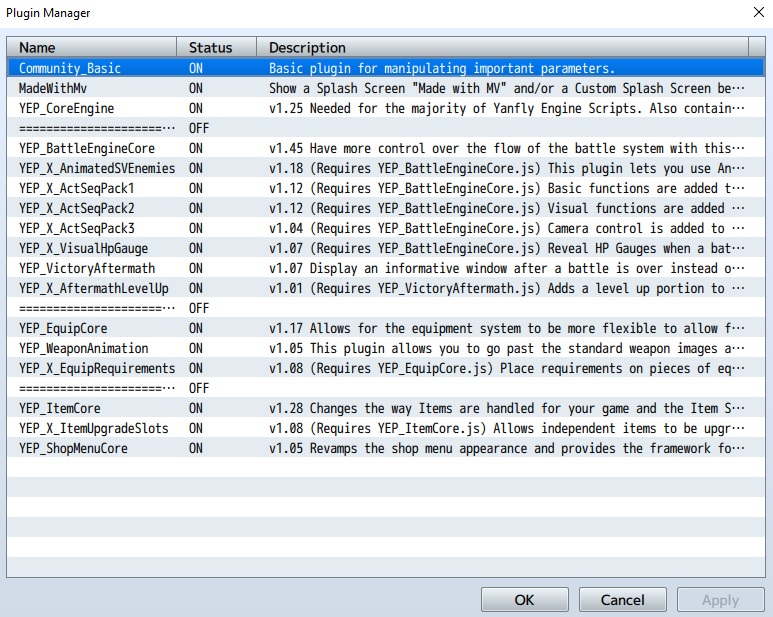
Task: Click the v1.18 AnimatedSVEnemies description text
Action: coord(506,169)
